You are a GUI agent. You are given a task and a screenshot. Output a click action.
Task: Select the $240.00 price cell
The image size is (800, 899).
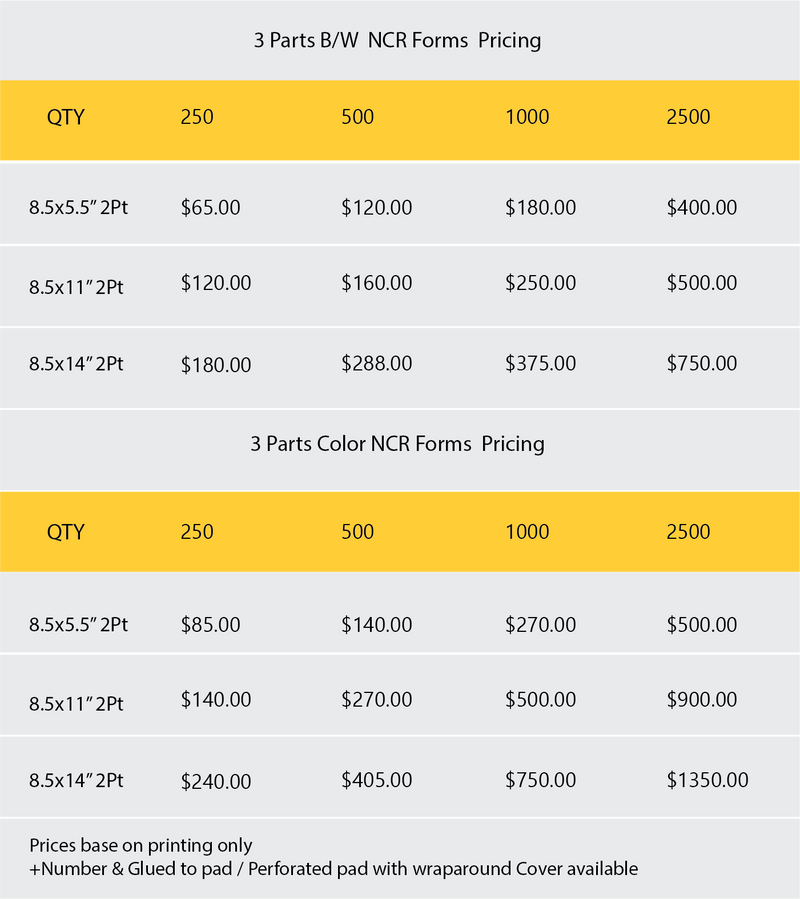[215, 781]
